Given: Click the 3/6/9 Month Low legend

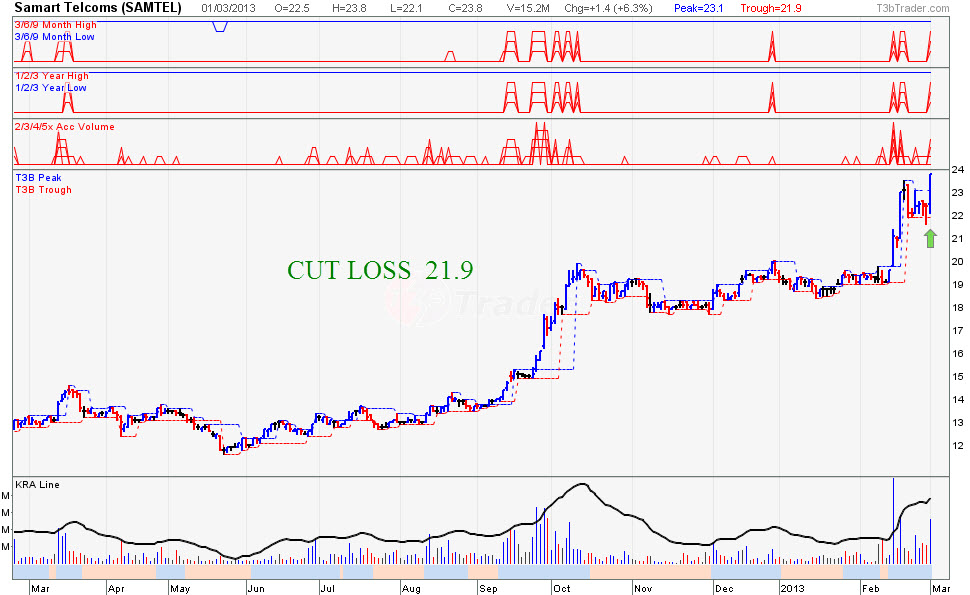Looking at the screenshot, I should click(x=54, y=36).
